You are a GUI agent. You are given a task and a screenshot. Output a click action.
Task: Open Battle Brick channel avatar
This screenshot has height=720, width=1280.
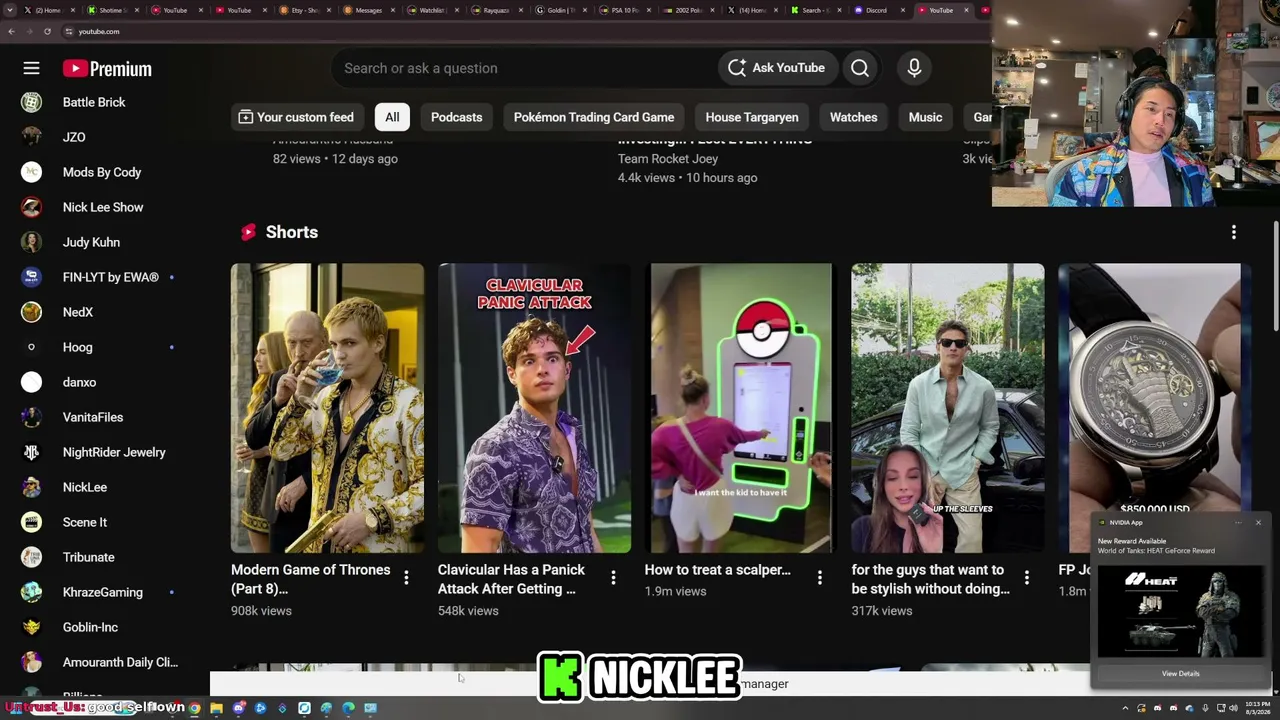tap(31, 102)
